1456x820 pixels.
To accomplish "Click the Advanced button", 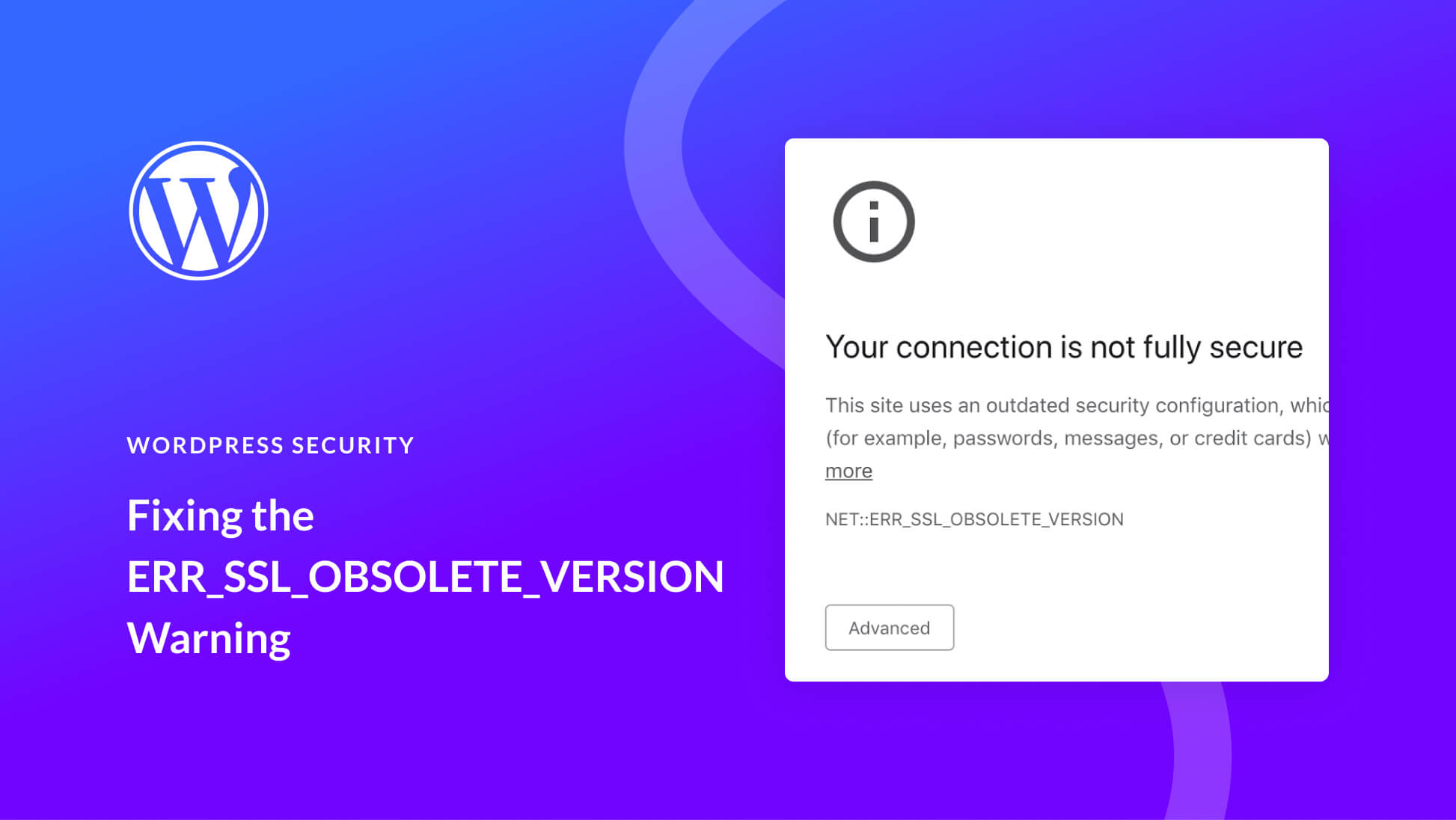I will (x=890, y=627).
